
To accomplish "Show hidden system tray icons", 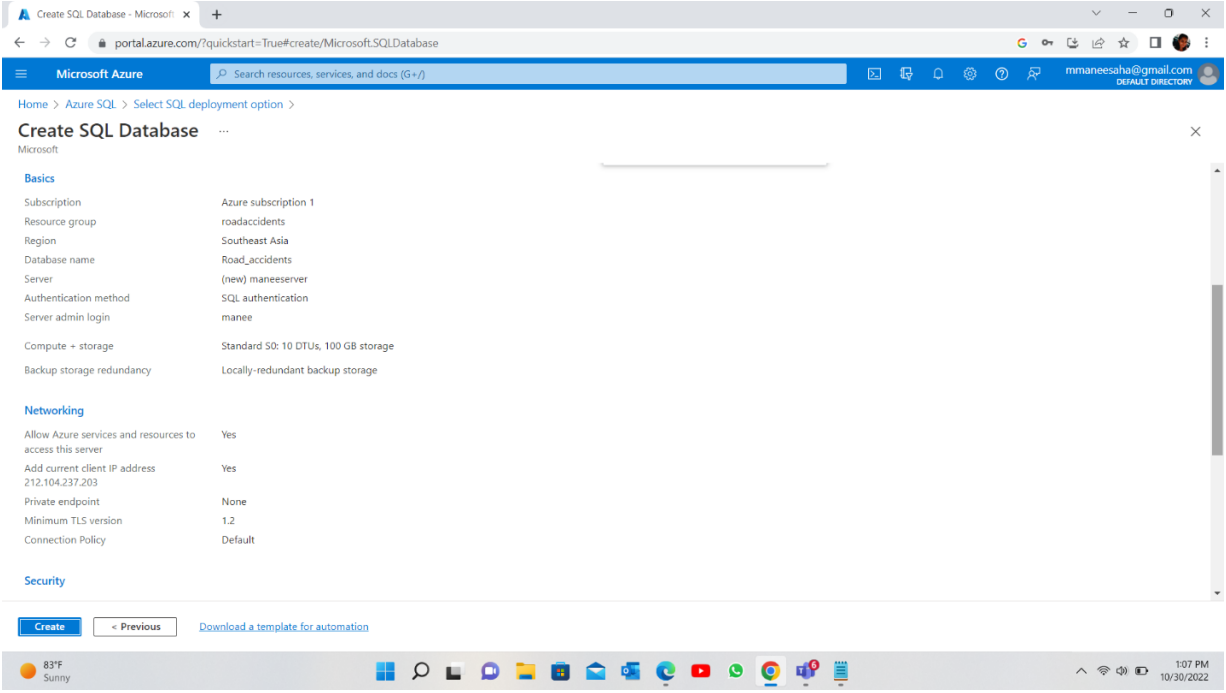I will pos(1081,671).
